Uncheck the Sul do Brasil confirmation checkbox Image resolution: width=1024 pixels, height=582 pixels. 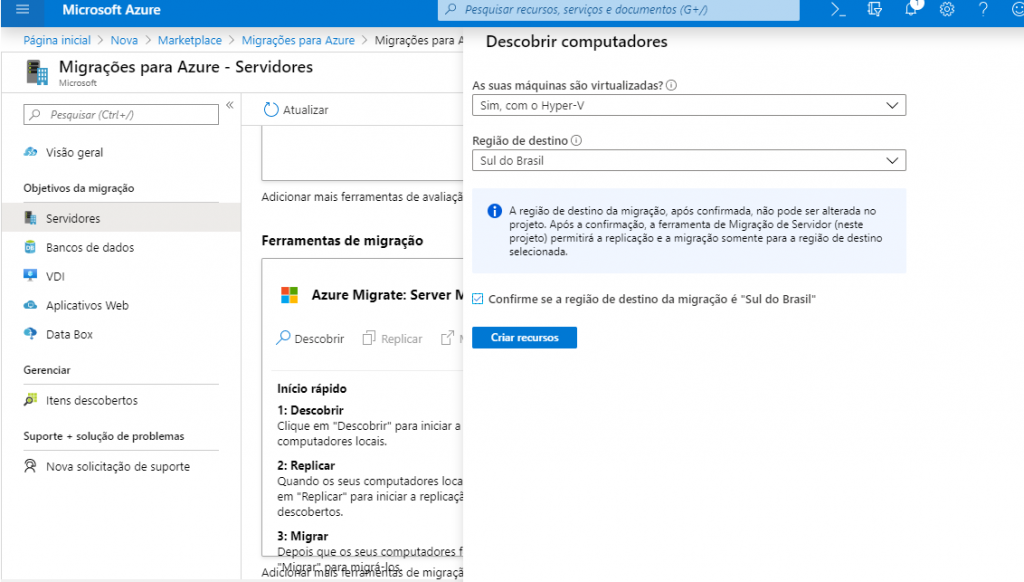pyautogui.click(x=478, y=299)
